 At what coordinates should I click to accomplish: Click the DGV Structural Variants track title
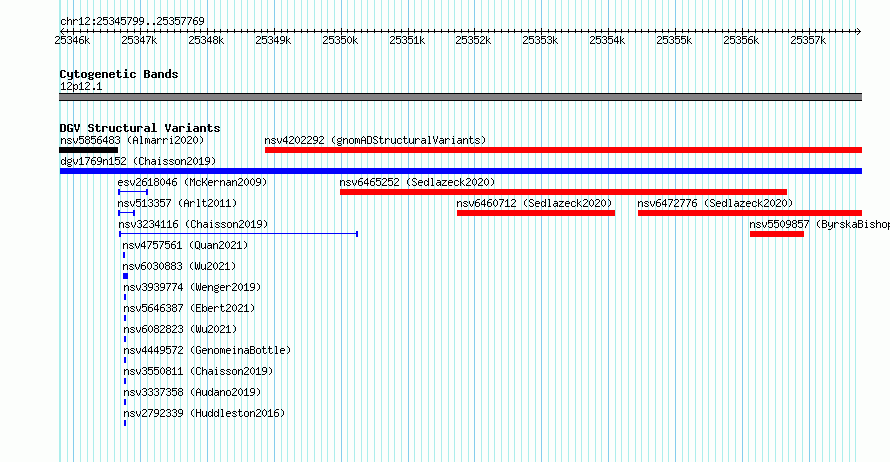point(140,128)
